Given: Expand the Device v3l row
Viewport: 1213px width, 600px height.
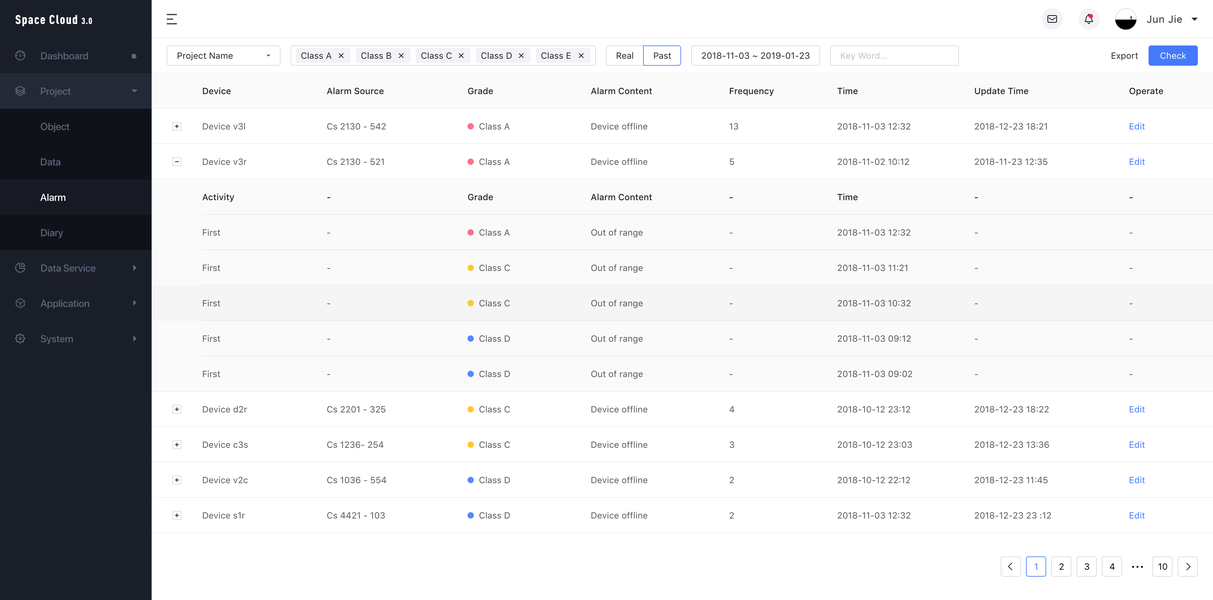Looking at the screenshot, I should click(177, 126).
